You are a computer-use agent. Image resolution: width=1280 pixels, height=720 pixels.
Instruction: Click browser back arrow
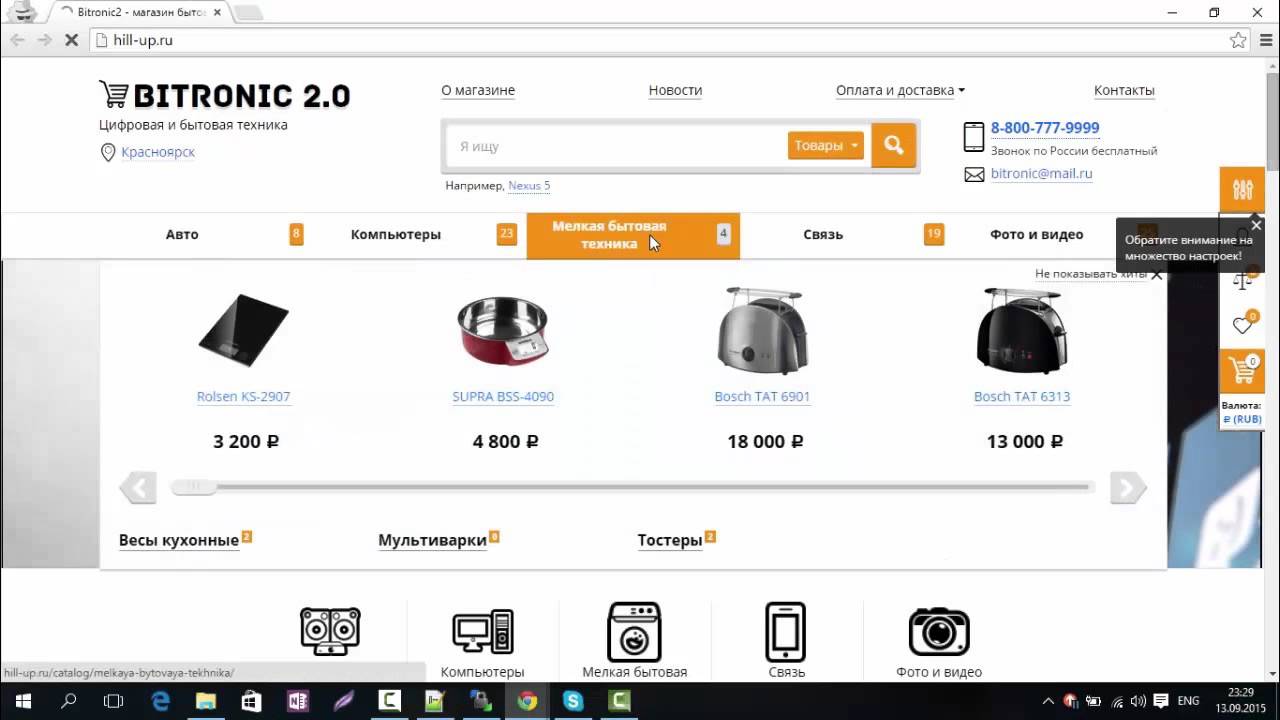17,40
